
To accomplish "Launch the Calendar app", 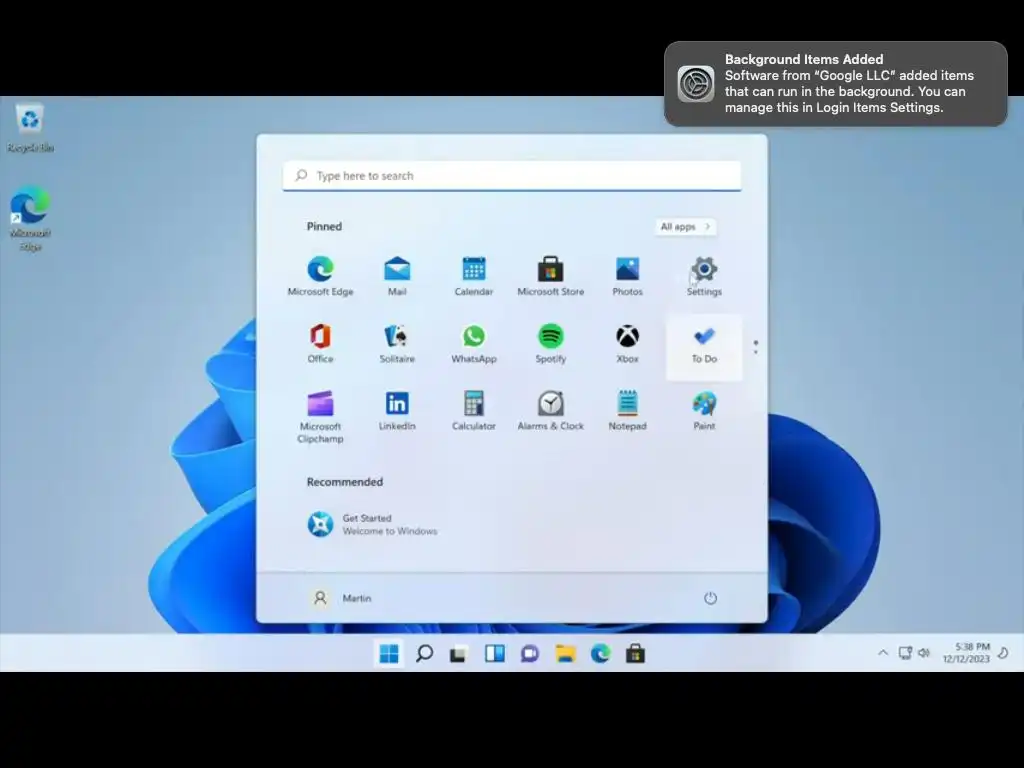I will pos(473,276).
